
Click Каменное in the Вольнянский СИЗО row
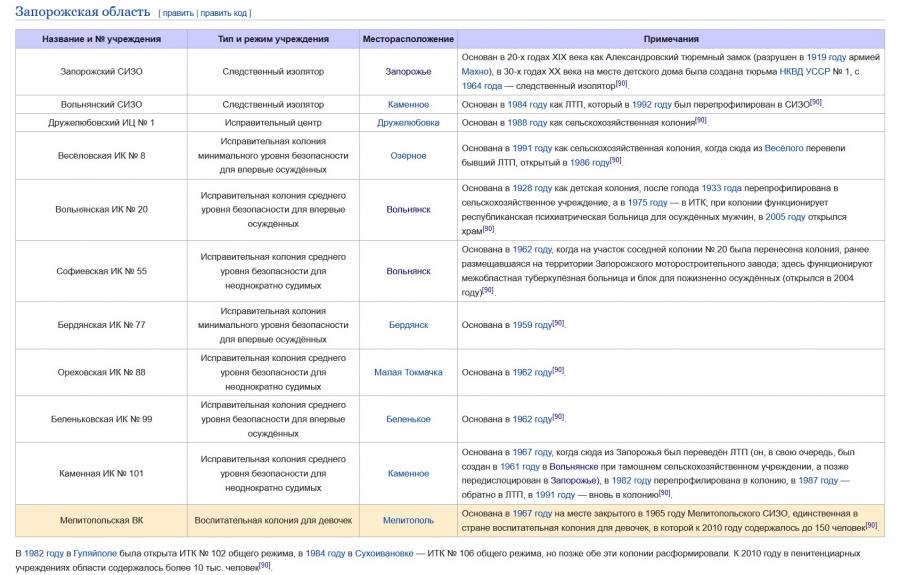[408, 104]
